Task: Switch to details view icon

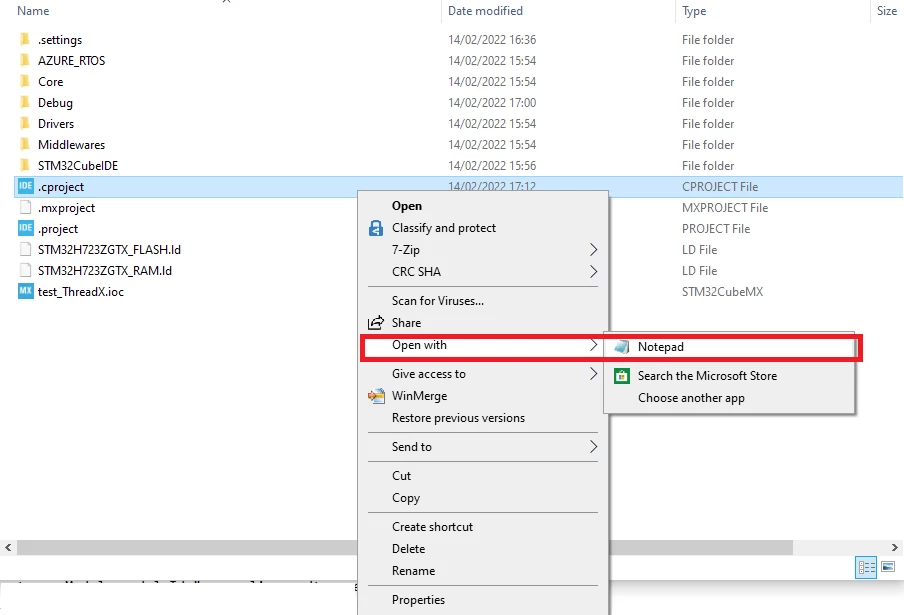Action: [x=866, y=567]
